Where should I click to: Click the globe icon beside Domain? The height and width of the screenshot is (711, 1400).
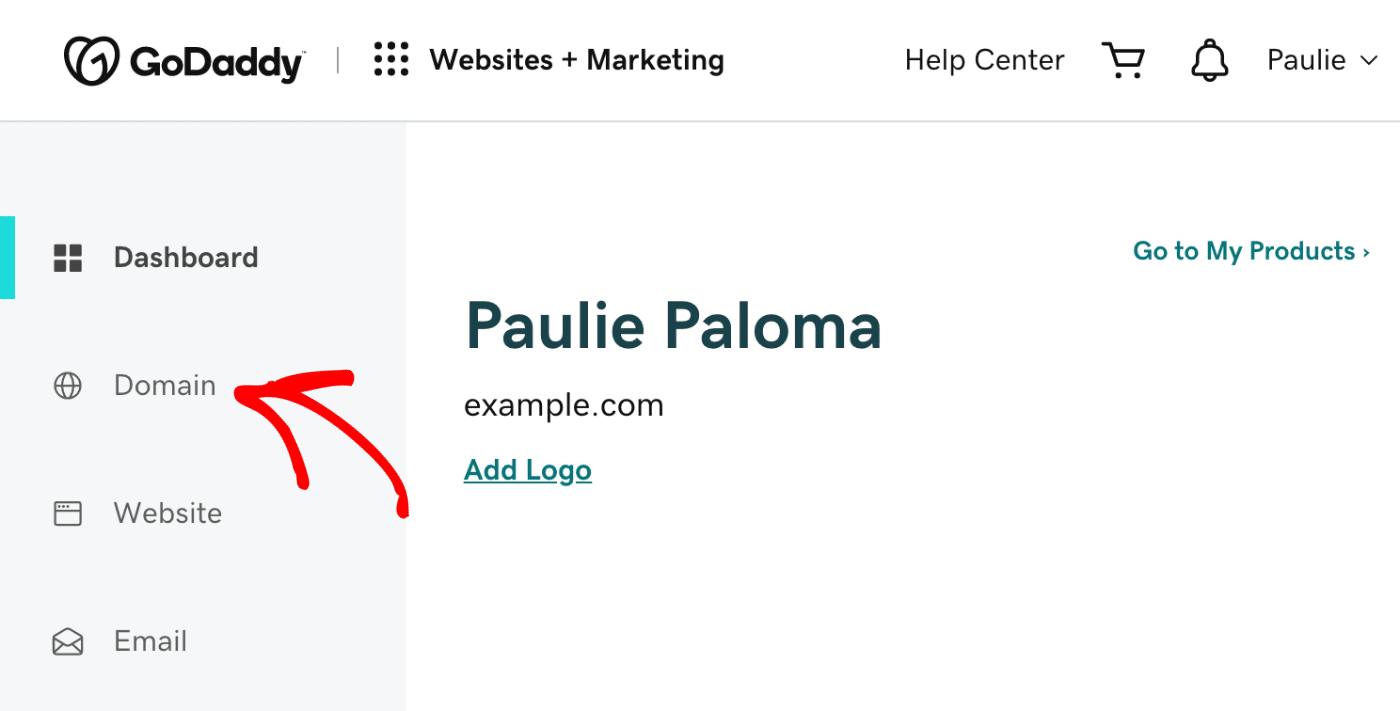coord(67,385)
